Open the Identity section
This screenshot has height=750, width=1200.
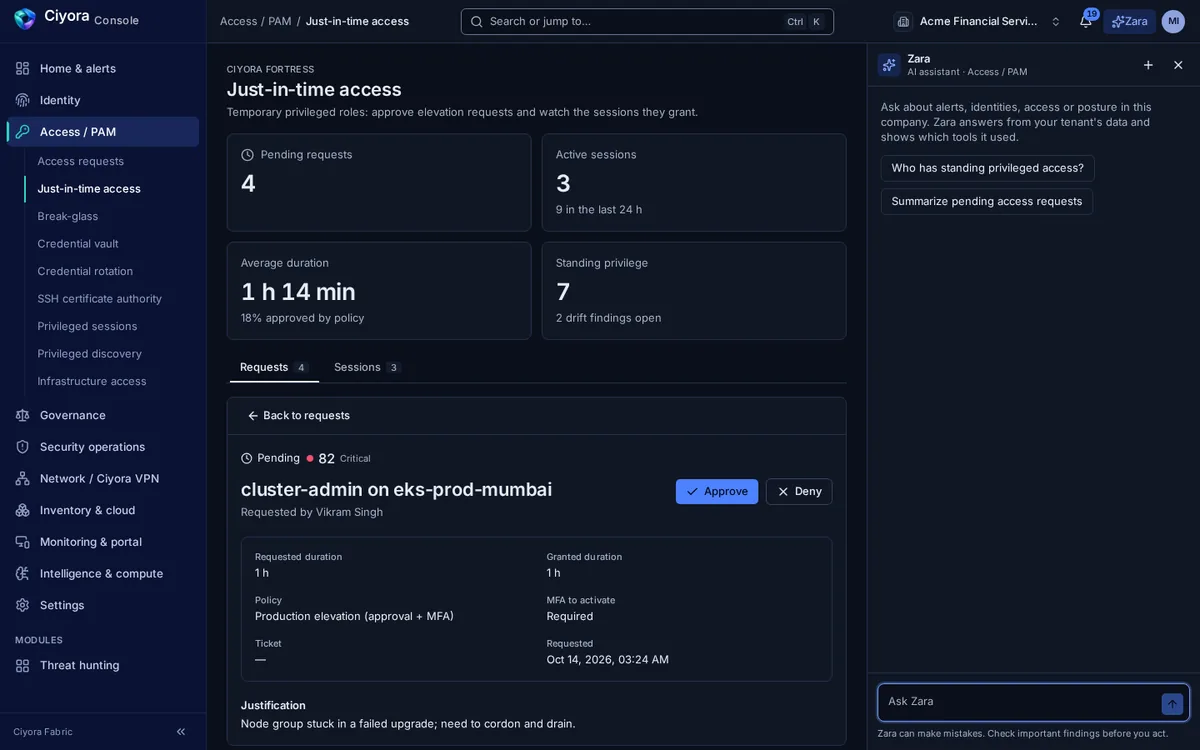click(x=103, y=100)
